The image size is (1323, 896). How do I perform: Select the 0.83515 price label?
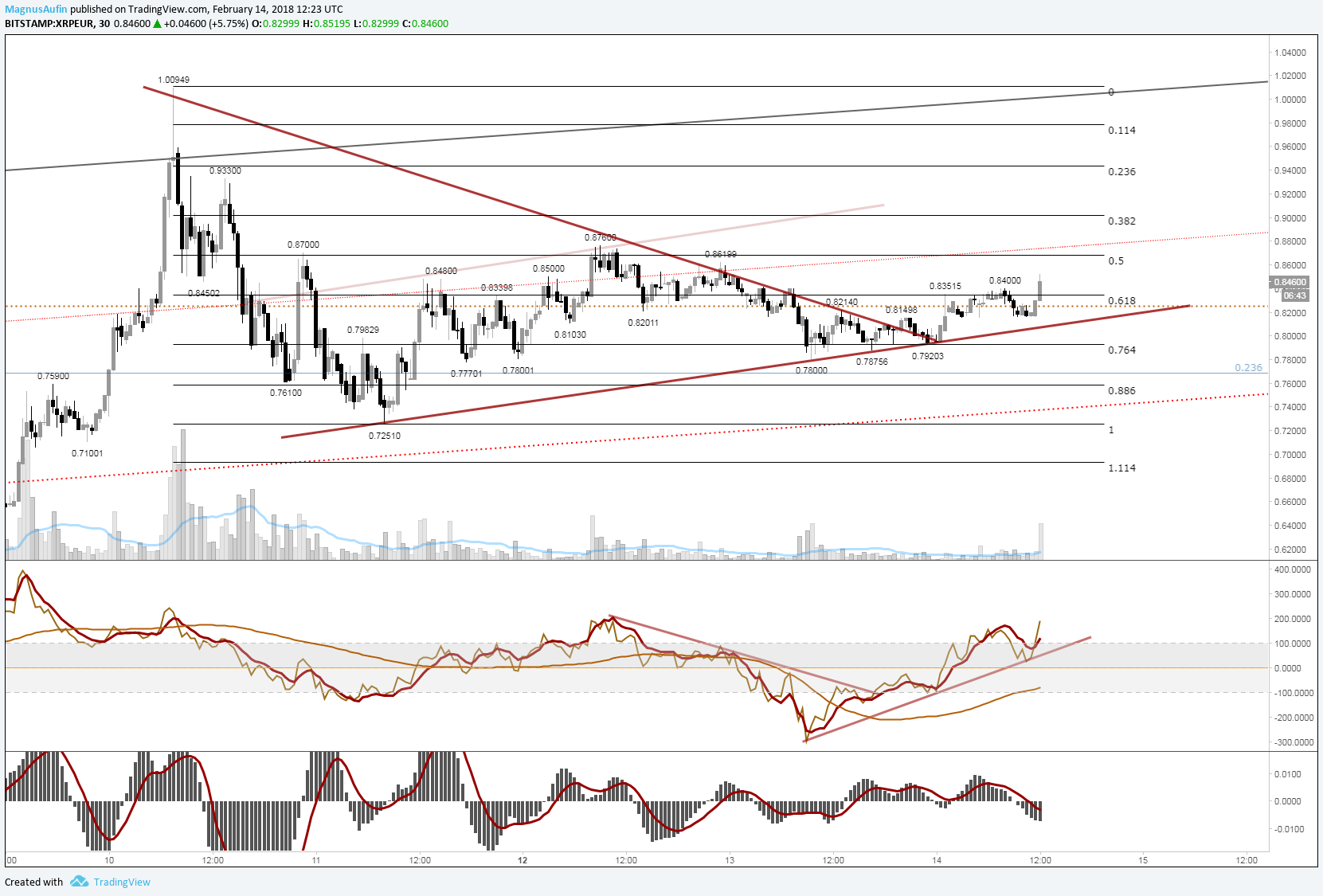pos(945,286)
